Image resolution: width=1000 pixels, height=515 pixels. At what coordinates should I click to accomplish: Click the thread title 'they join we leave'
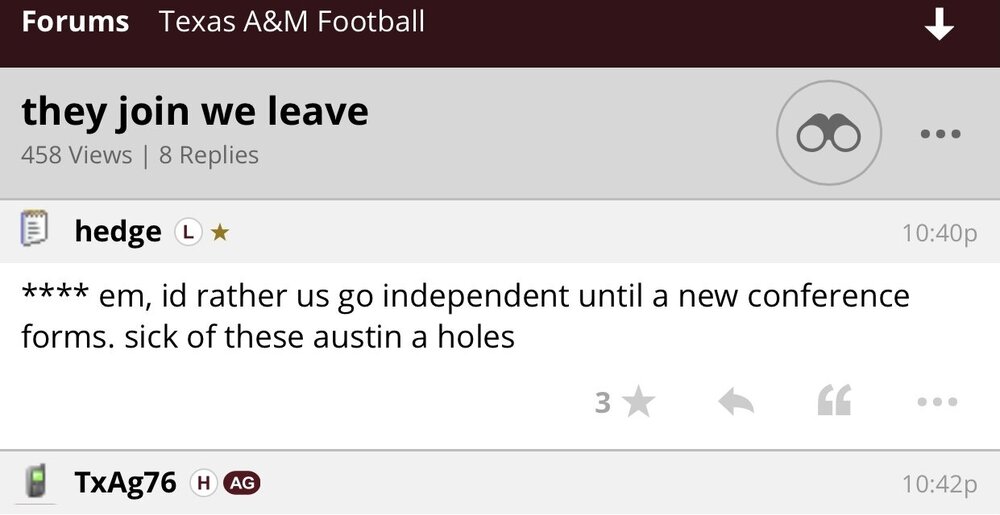(195, 111)
